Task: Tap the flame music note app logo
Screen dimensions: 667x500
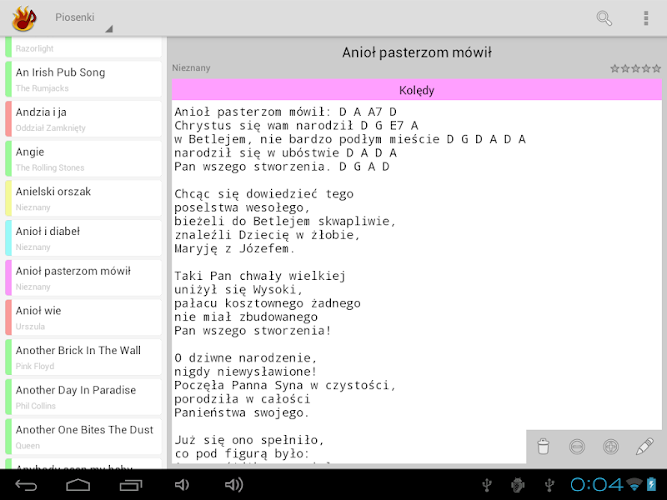Action: [x=24, y=18]
